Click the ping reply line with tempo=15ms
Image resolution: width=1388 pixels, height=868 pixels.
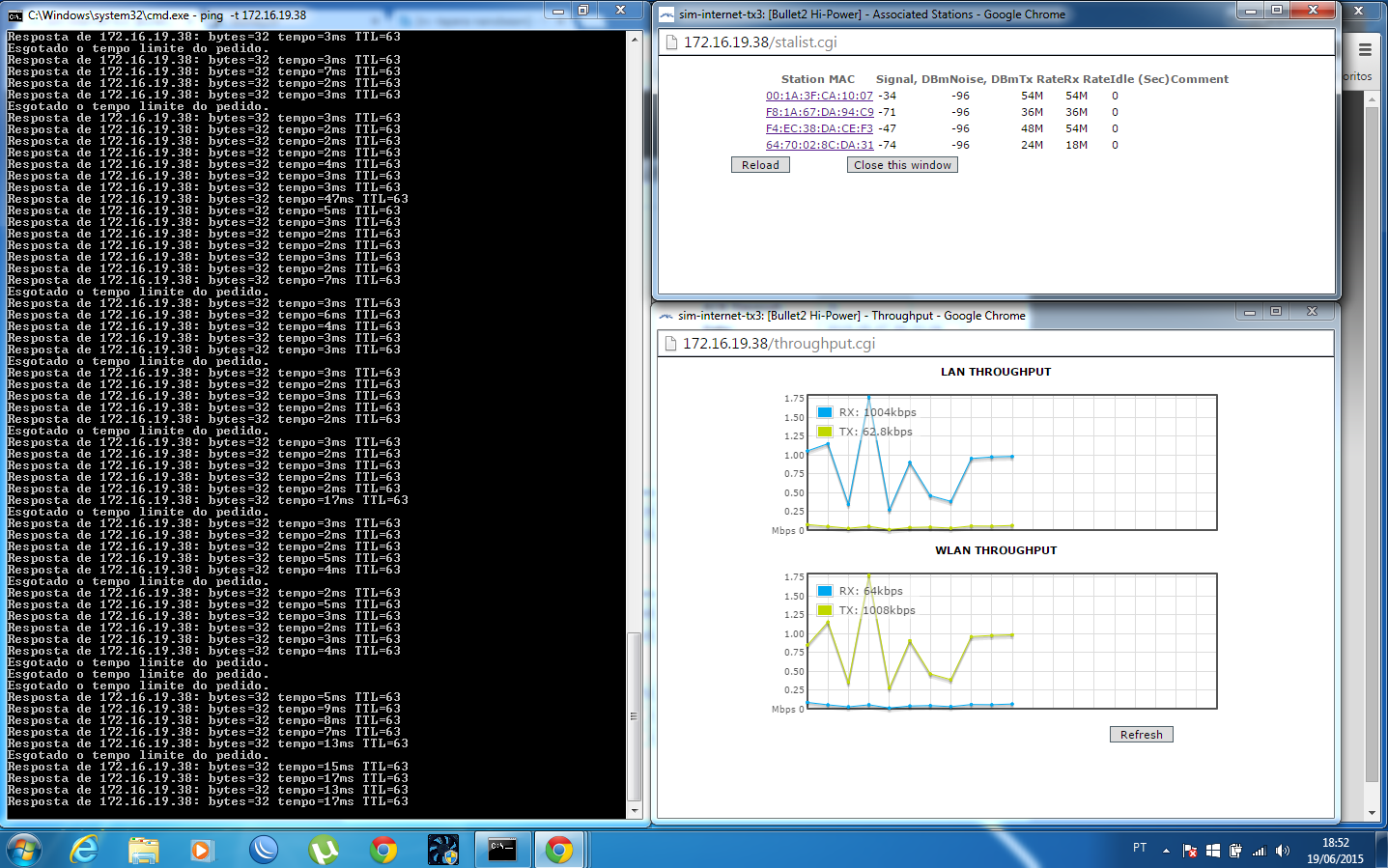tap(208, 767)
